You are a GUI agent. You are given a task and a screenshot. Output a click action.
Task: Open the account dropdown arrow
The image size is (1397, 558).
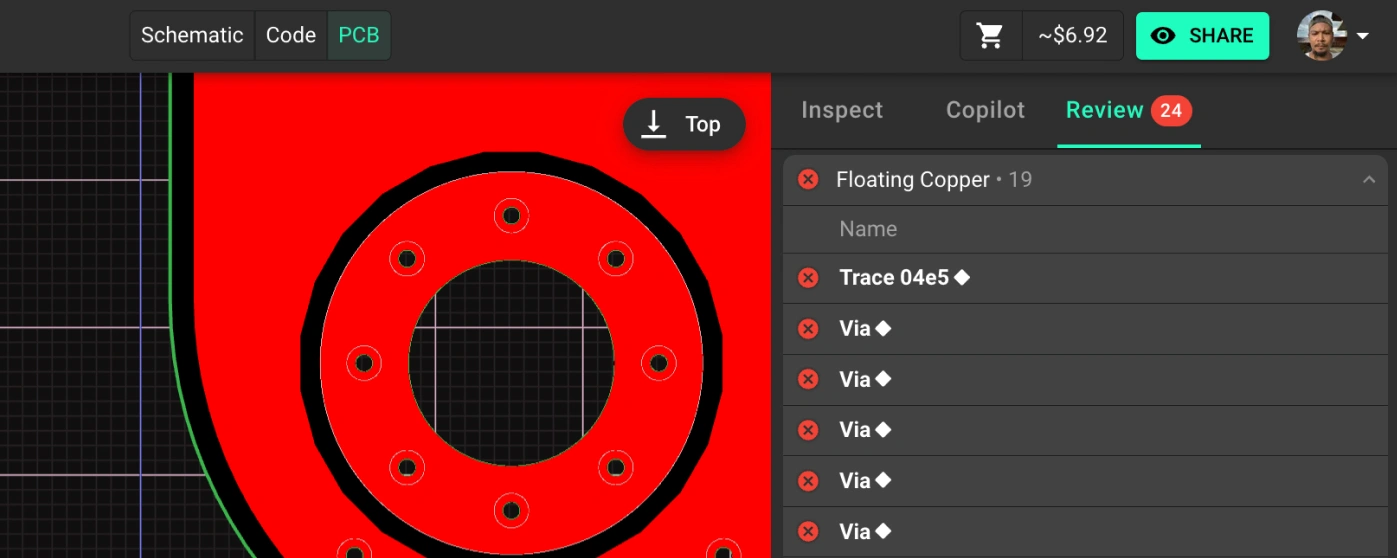[1363, 37]
